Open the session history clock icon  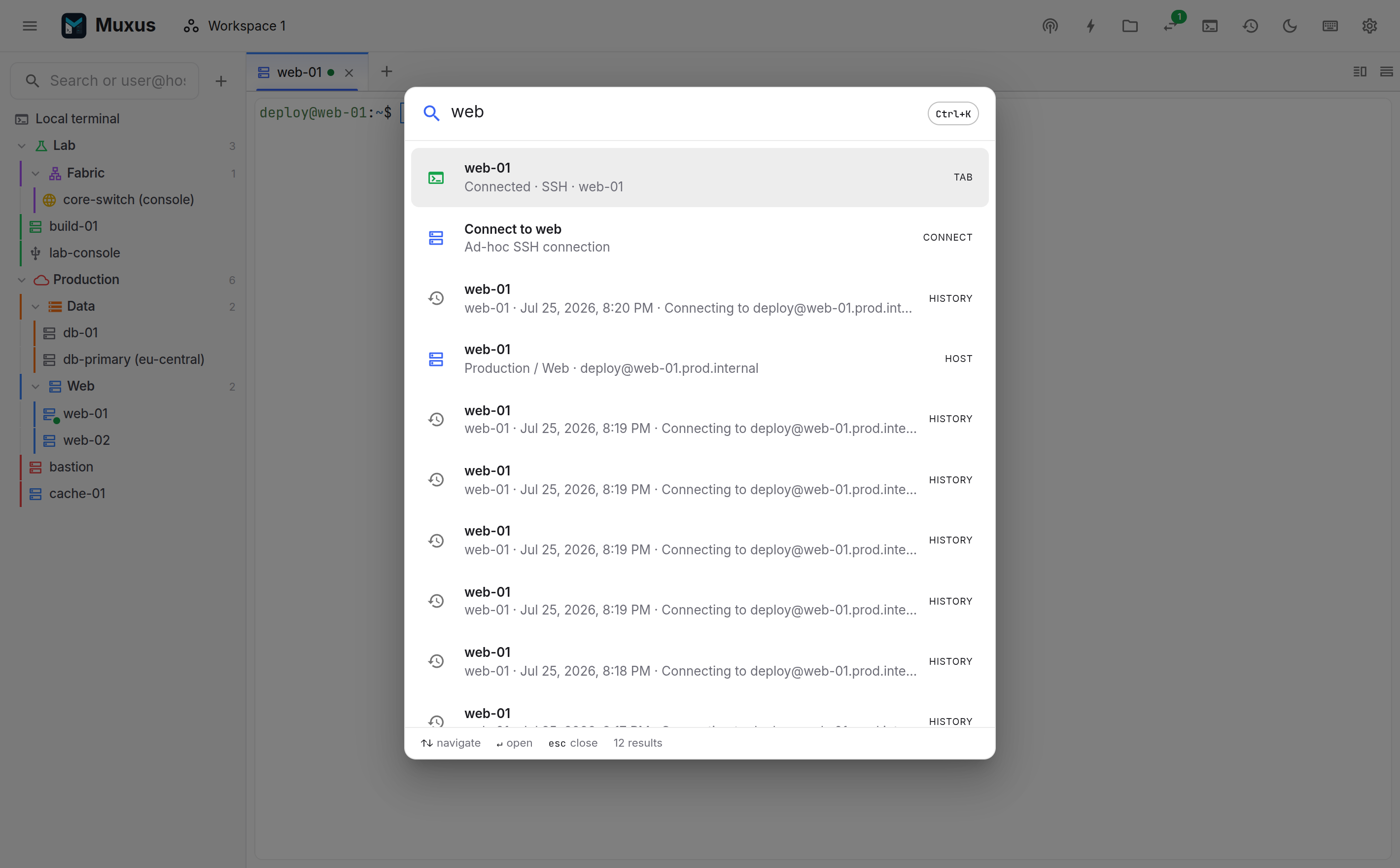tap(1250, 26)
